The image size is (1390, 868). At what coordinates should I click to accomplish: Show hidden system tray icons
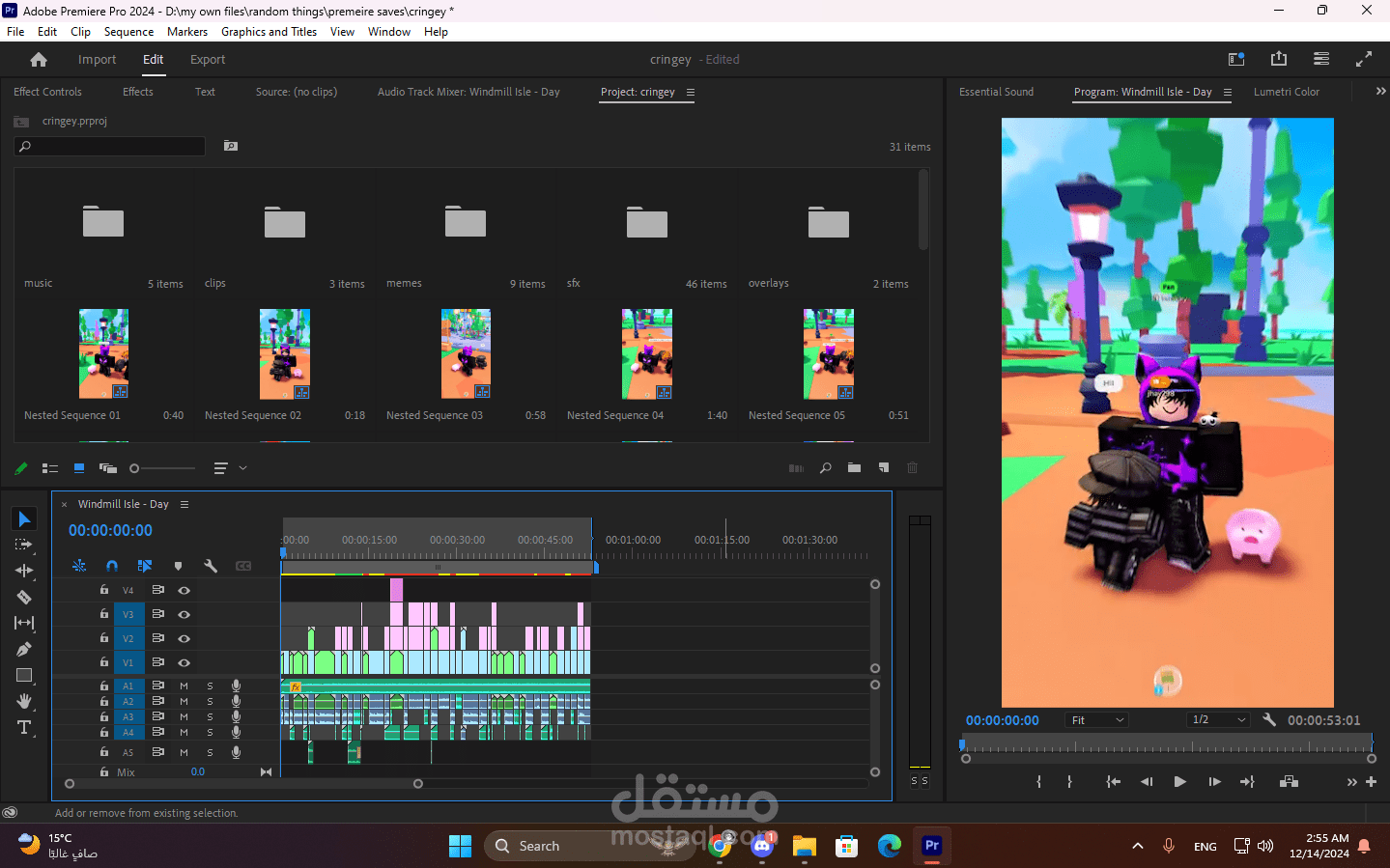(1138, 846)
